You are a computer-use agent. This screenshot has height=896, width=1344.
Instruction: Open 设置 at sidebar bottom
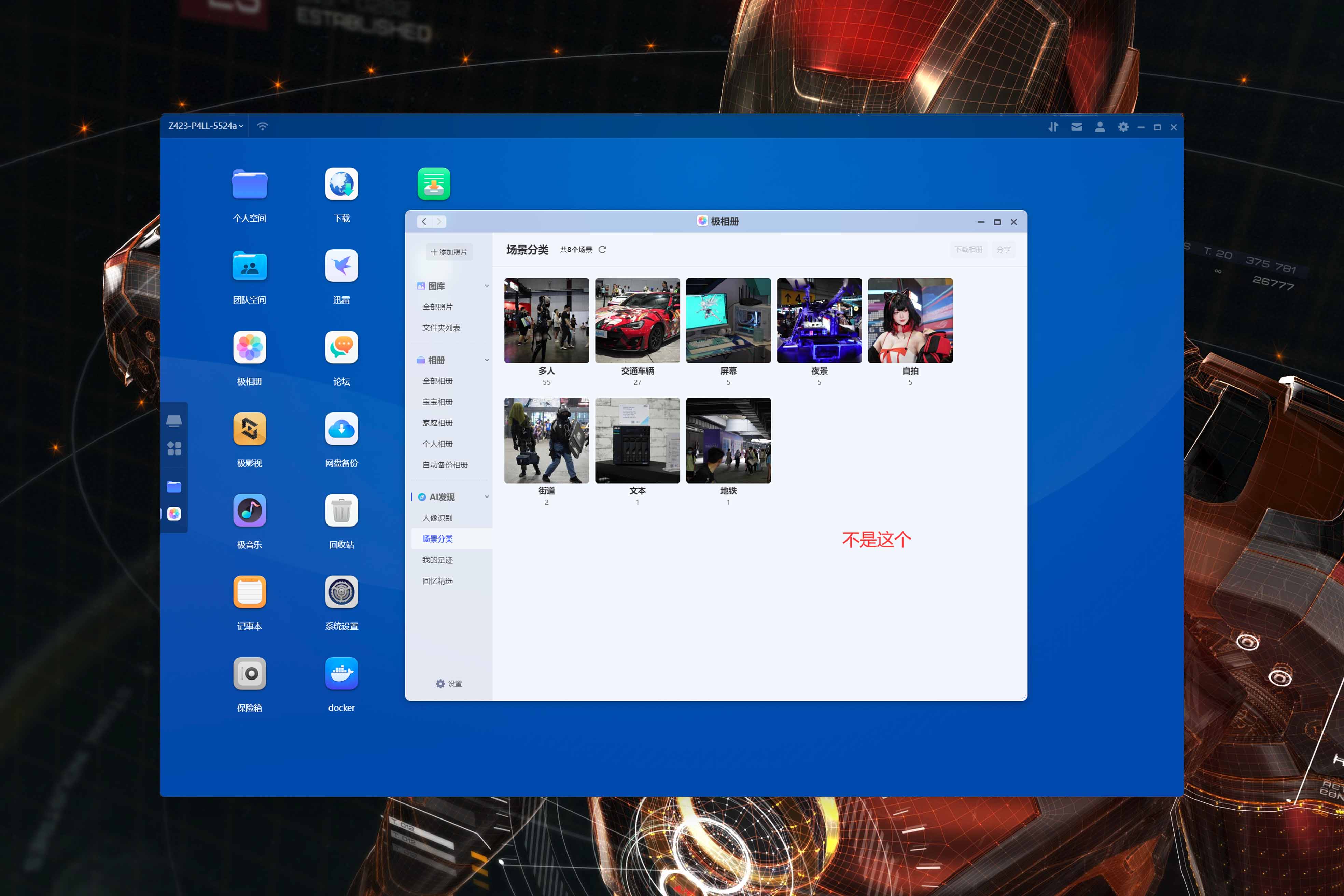coord(449,684)
